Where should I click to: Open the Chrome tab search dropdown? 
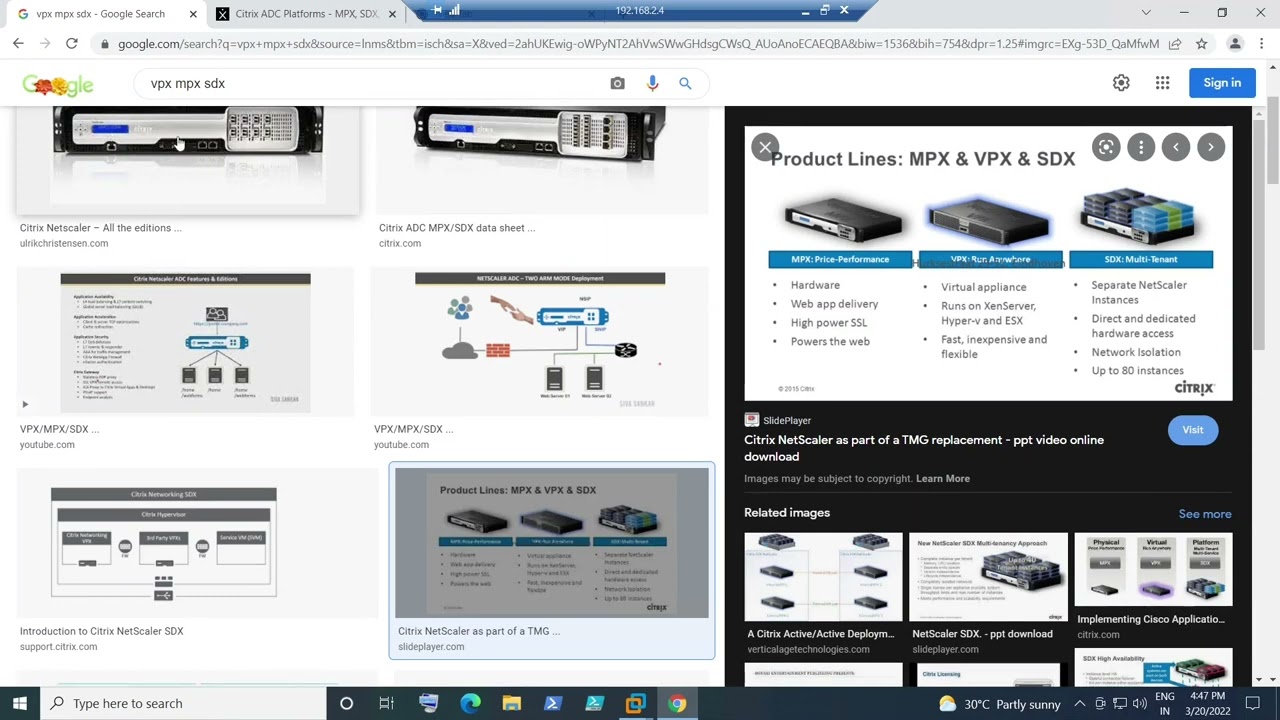tap(1146, 13)
